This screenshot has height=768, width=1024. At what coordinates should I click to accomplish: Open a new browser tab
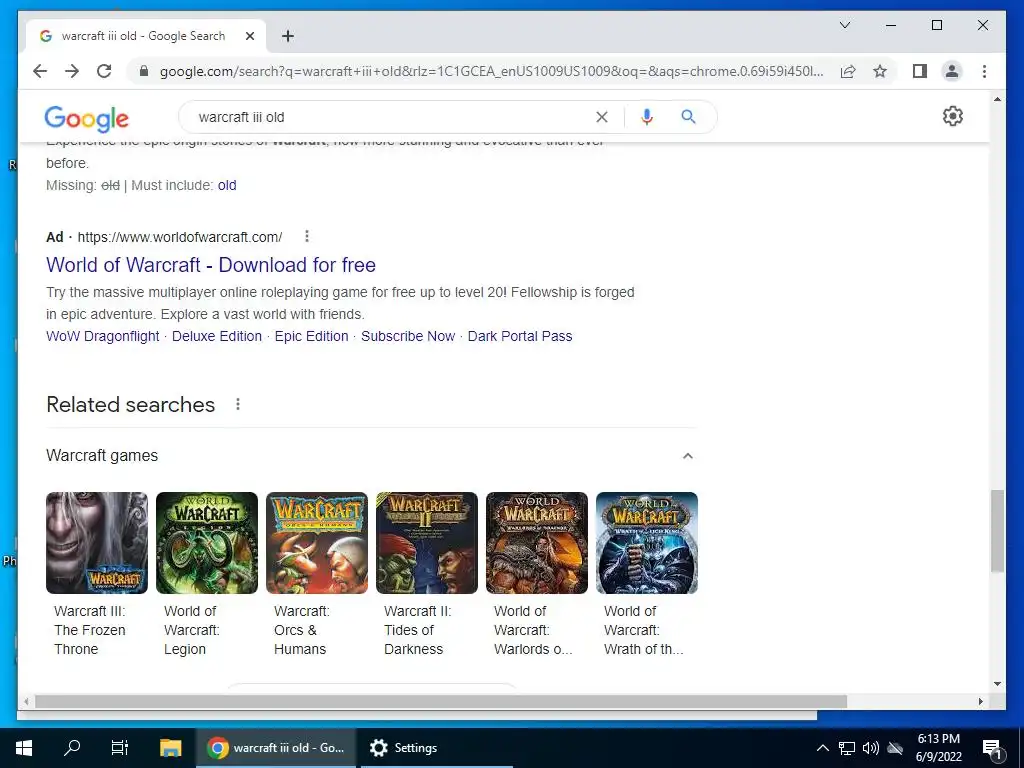(288, 36)
